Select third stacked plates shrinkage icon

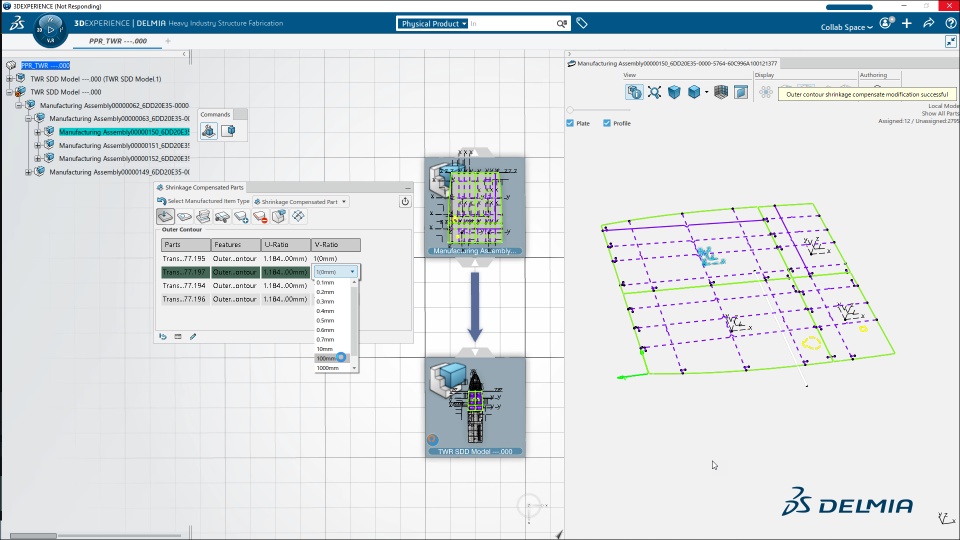[203, 216]
